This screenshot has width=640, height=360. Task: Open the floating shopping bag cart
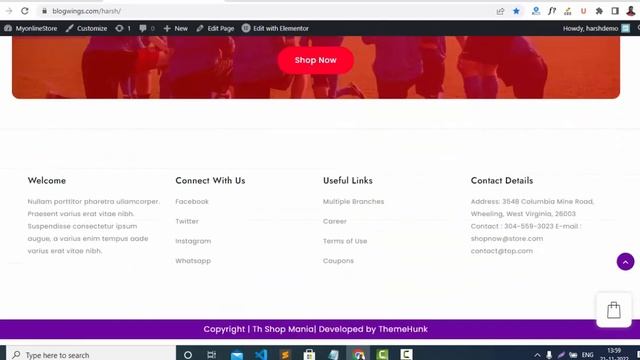coord(614,310)
